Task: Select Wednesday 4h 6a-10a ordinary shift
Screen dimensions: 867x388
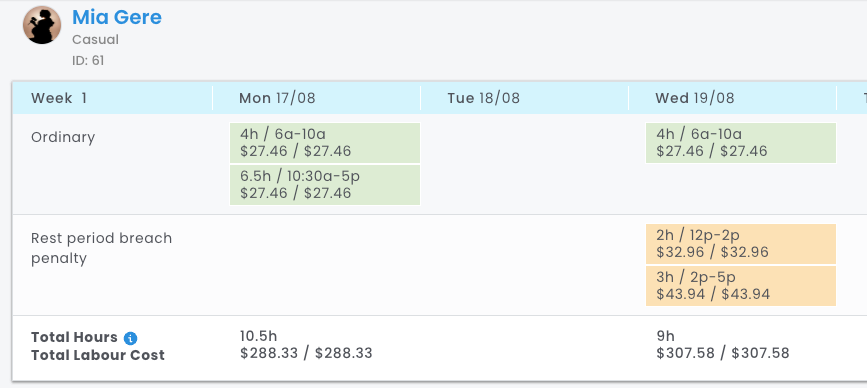Action: coord(741,143)
